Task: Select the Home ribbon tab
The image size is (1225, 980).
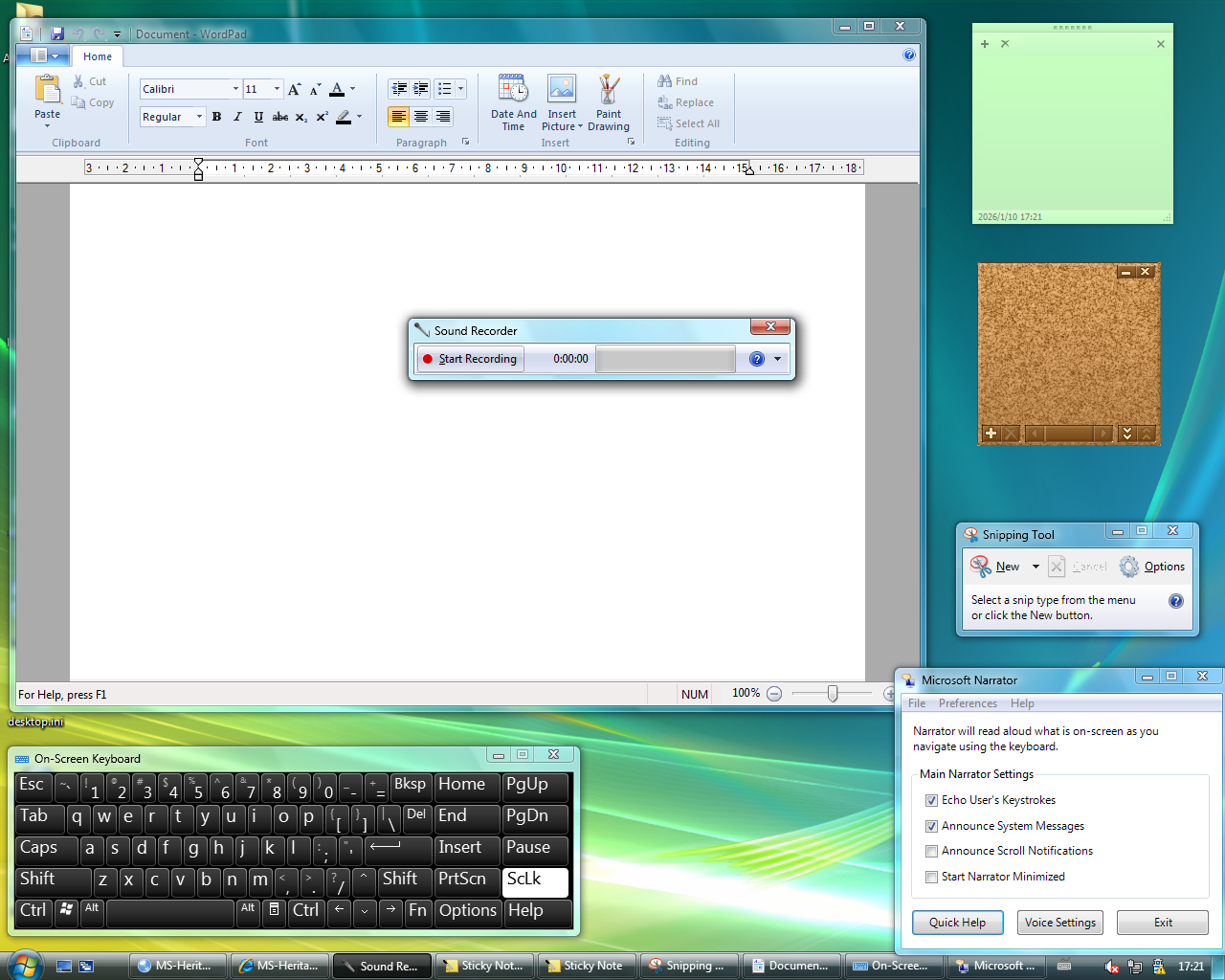Action: (98, 56)
